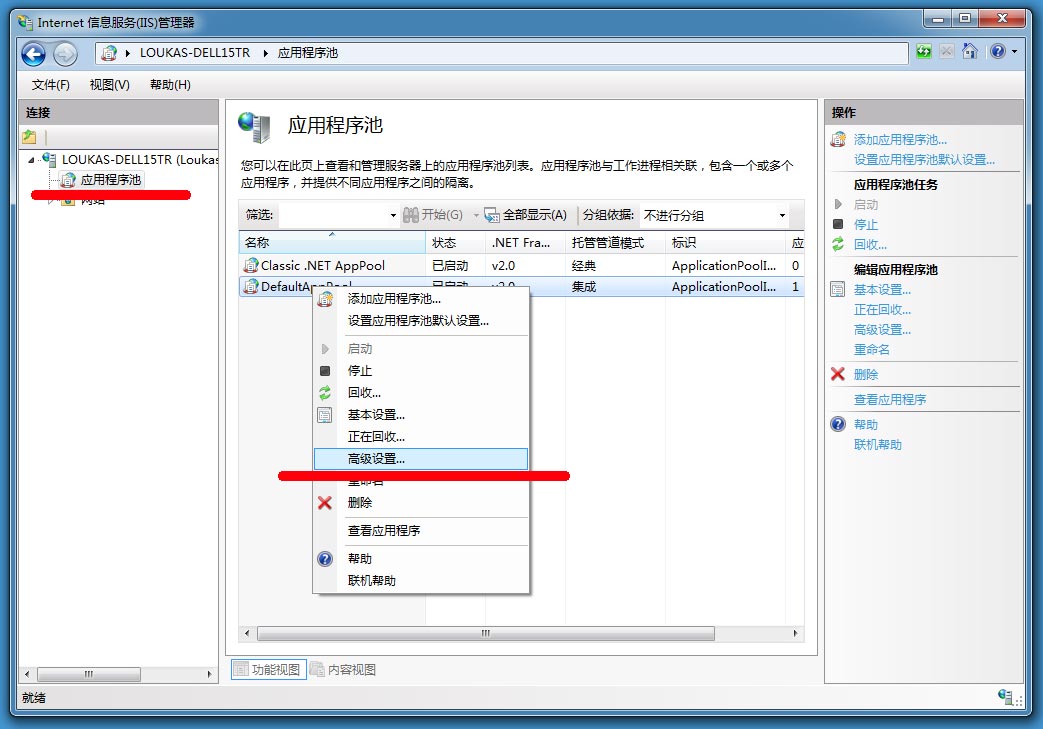Viewport: 1043px width, 729px height.
Task: Click 重命名 link in Actions pane
Action: 872,350
